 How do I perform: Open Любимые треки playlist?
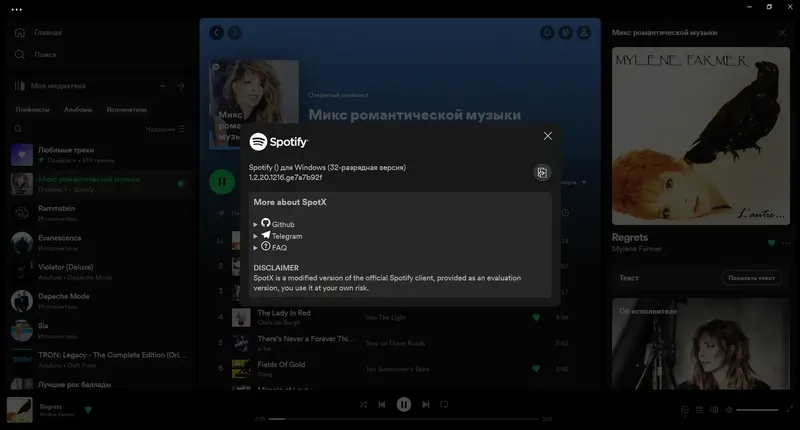(98, 155)
